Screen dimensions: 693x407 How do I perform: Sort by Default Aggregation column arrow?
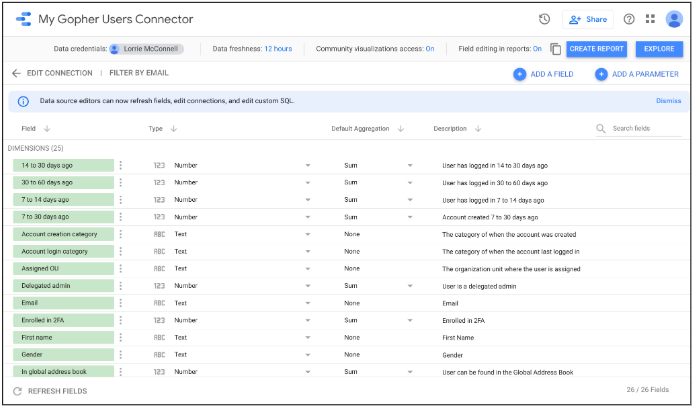(400, 129)
